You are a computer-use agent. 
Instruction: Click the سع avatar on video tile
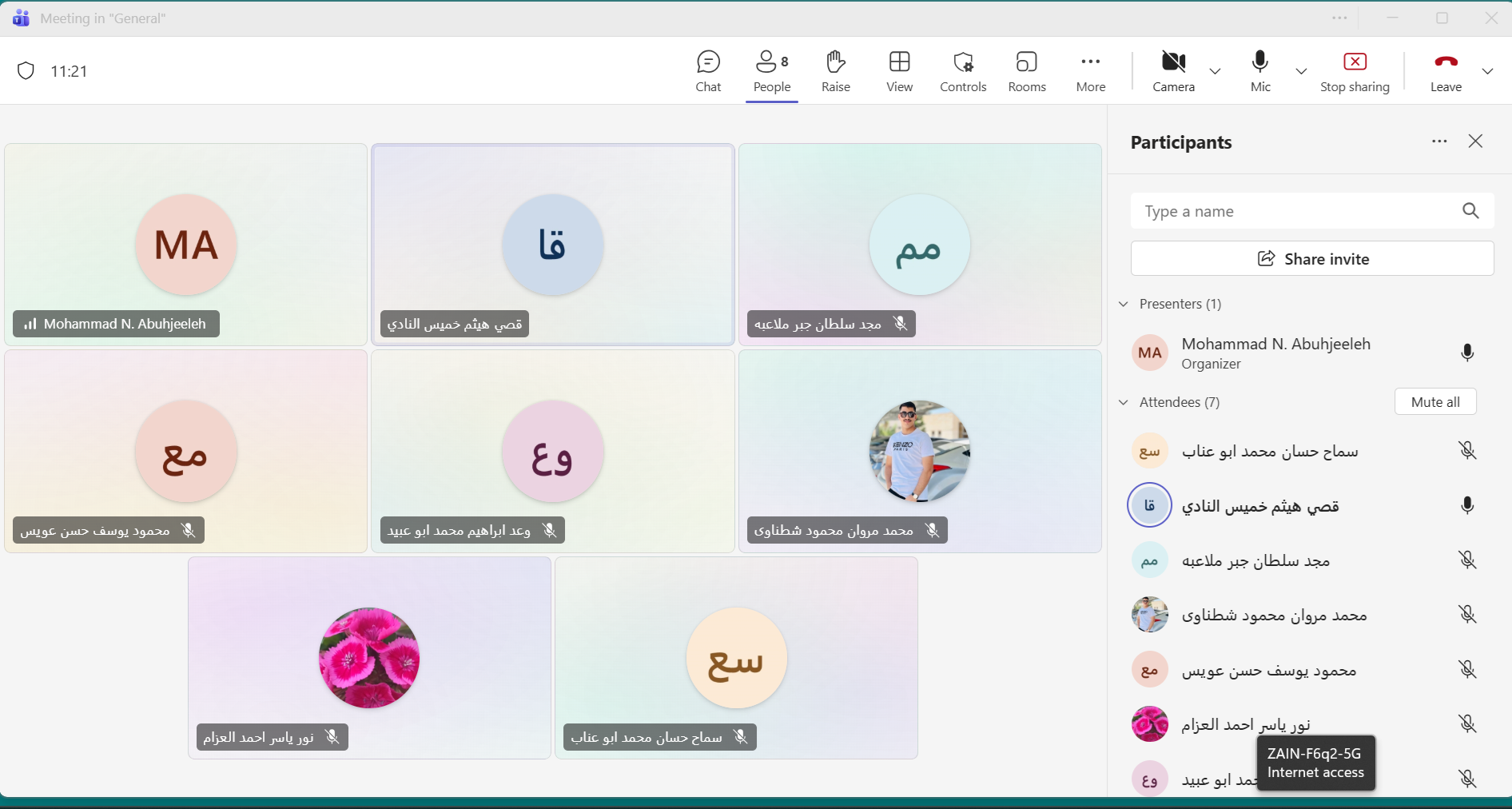point(736,658)
